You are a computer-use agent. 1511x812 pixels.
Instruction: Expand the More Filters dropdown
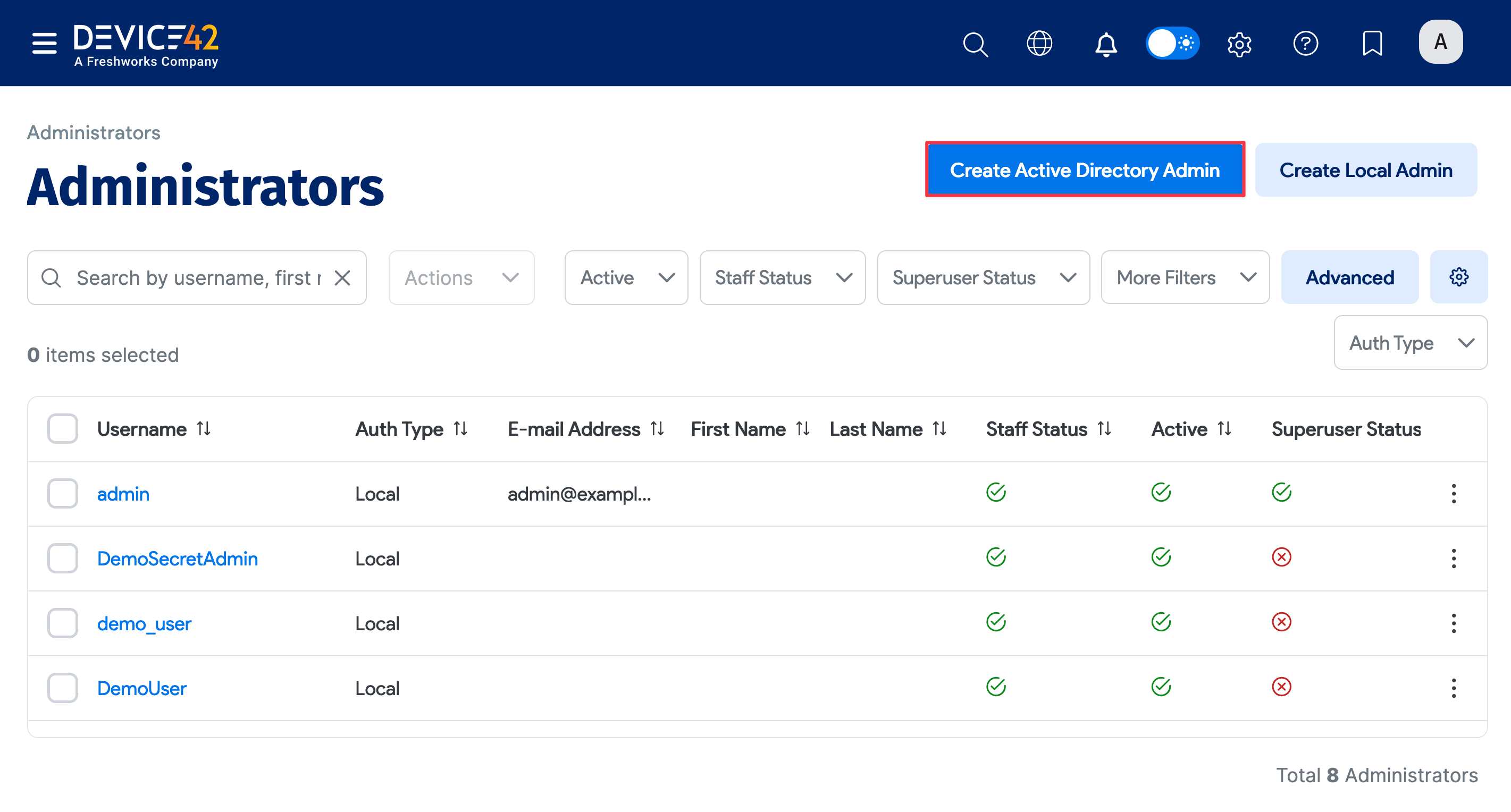[x=1184, y=277]
